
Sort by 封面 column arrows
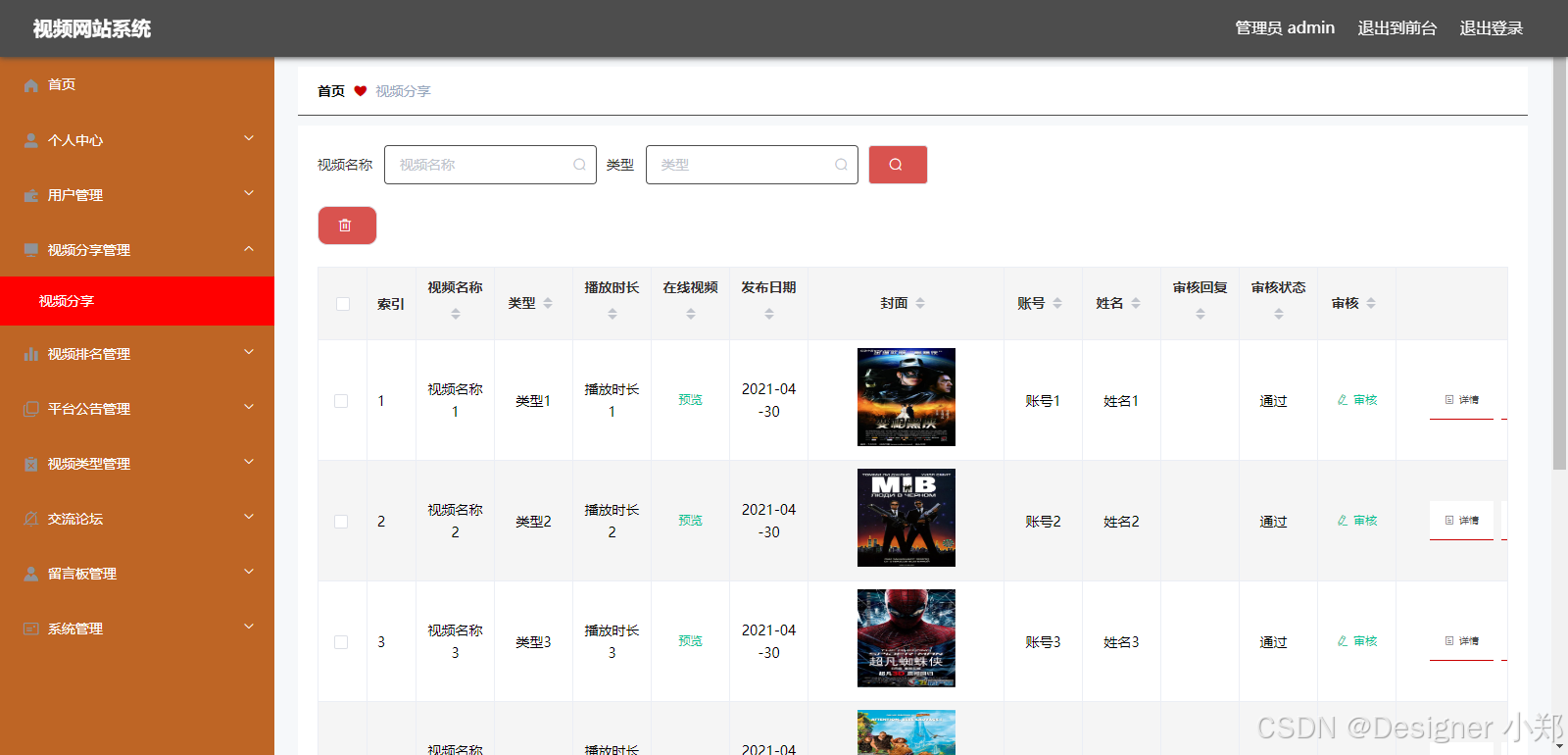click(920, 303)
